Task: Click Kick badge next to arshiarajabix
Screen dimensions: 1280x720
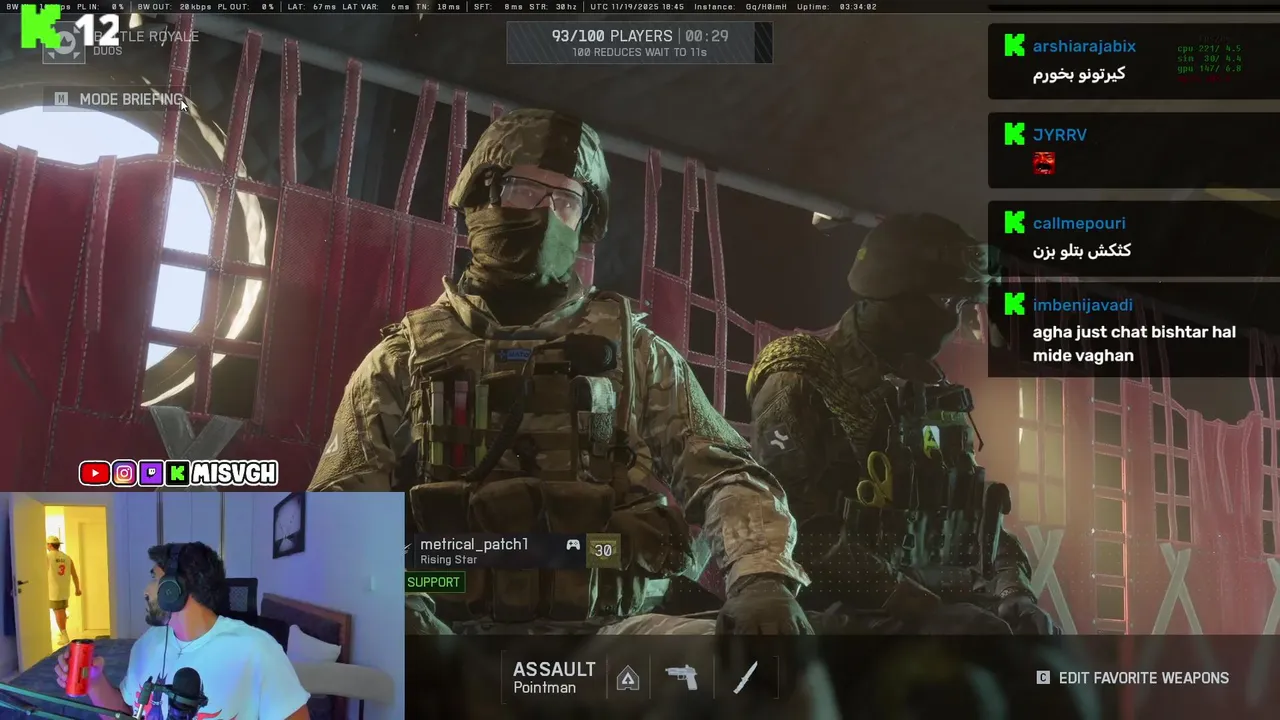Action: click(1014, 45)
